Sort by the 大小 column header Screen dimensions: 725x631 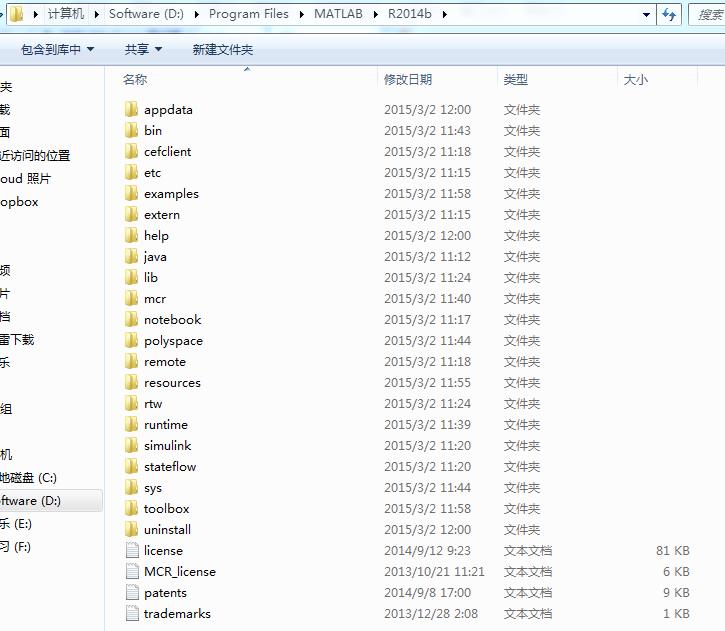[636, 80]
